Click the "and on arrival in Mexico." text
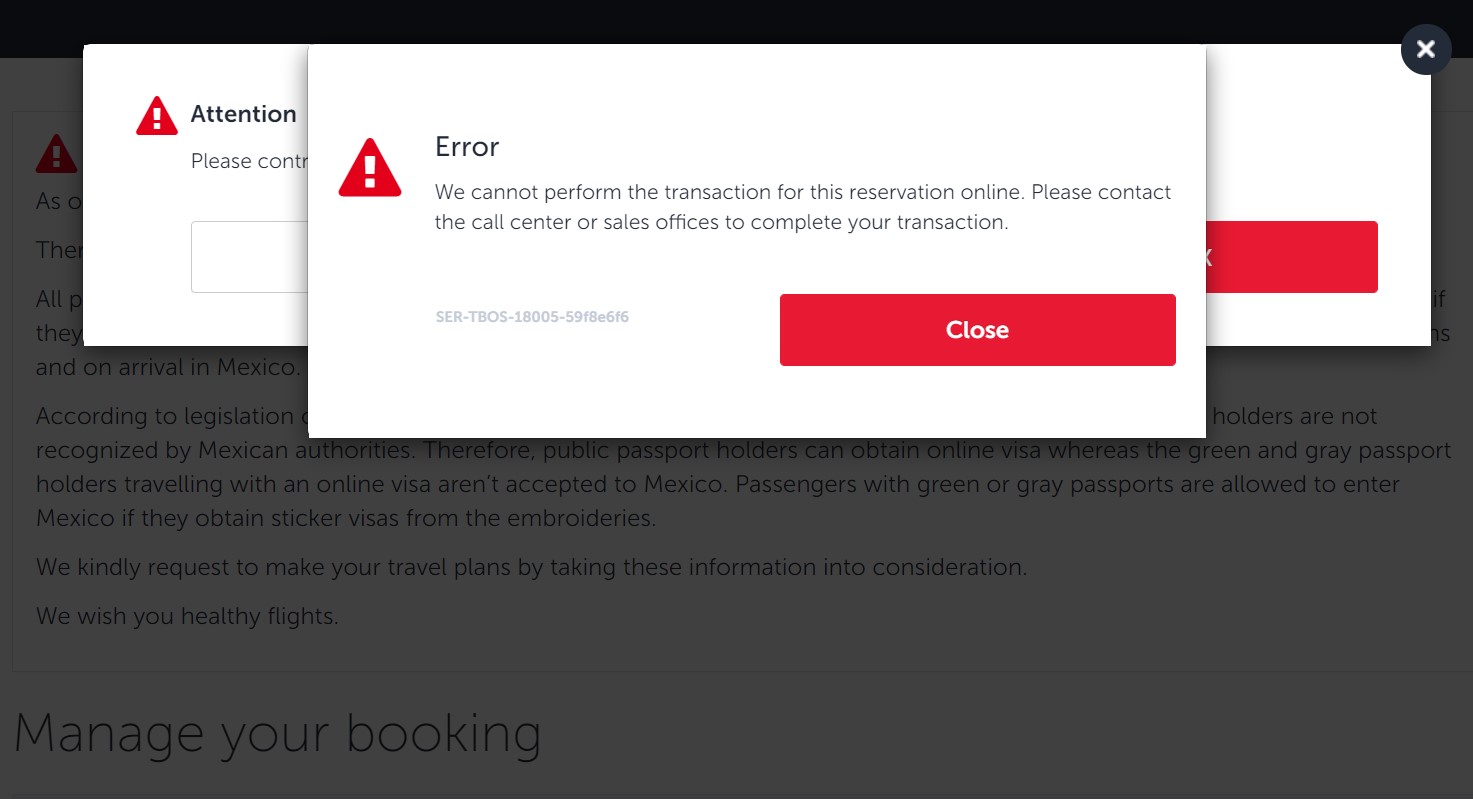This screenshot has width=1473, height=799. 168,367
